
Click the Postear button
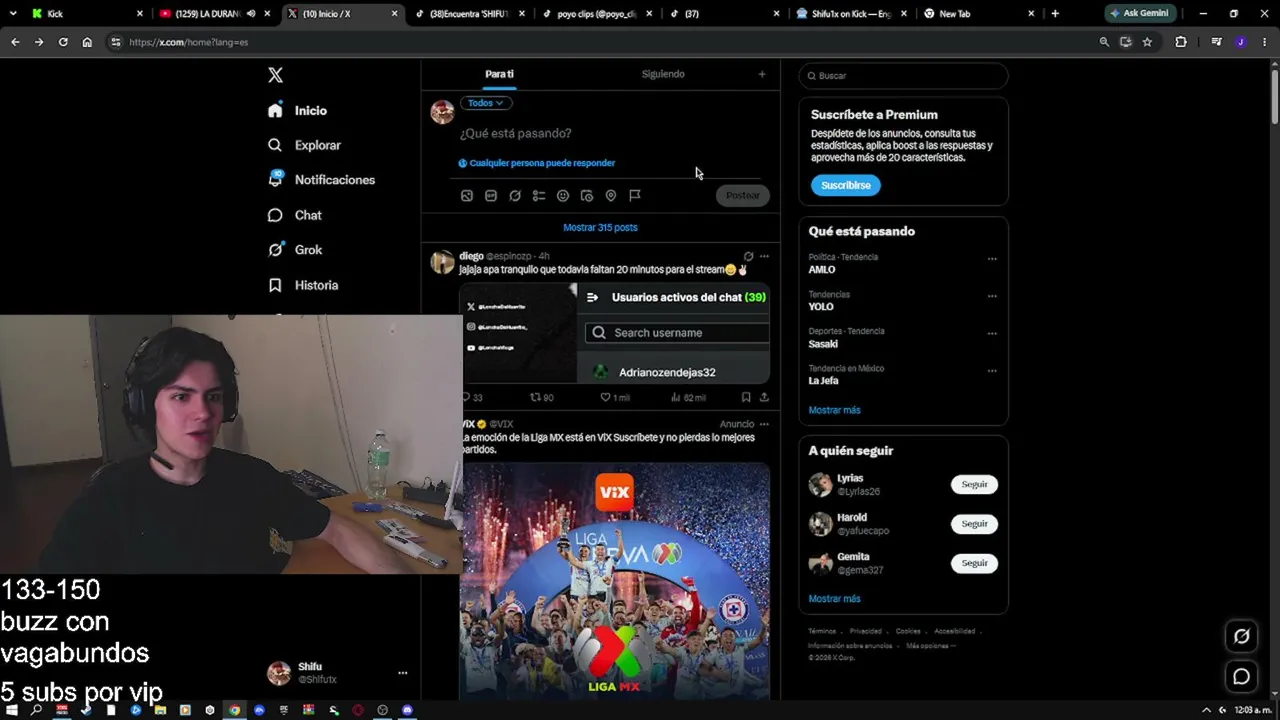[742, 196]
